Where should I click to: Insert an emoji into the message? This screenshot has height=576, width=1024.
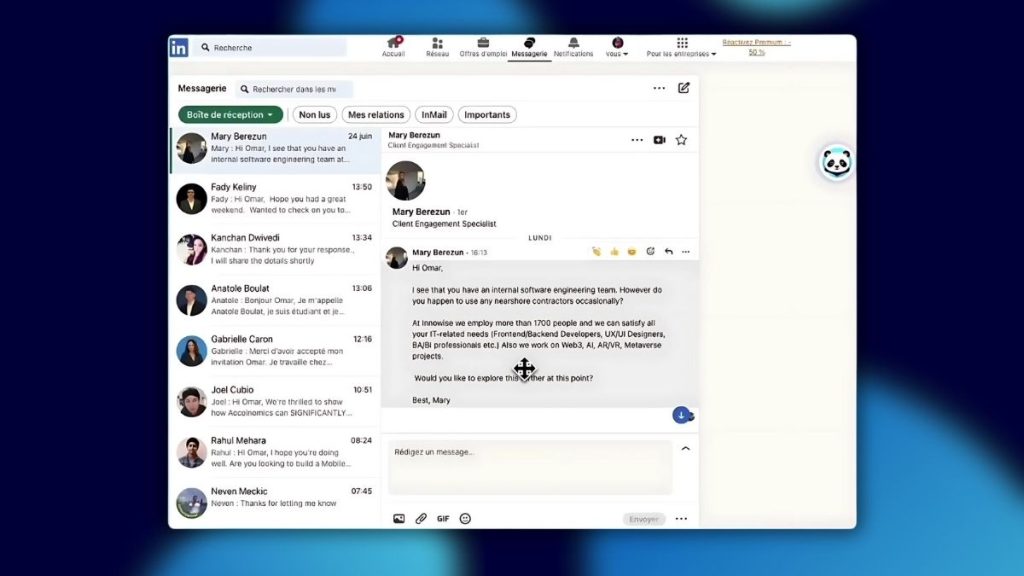coord(464,518)
